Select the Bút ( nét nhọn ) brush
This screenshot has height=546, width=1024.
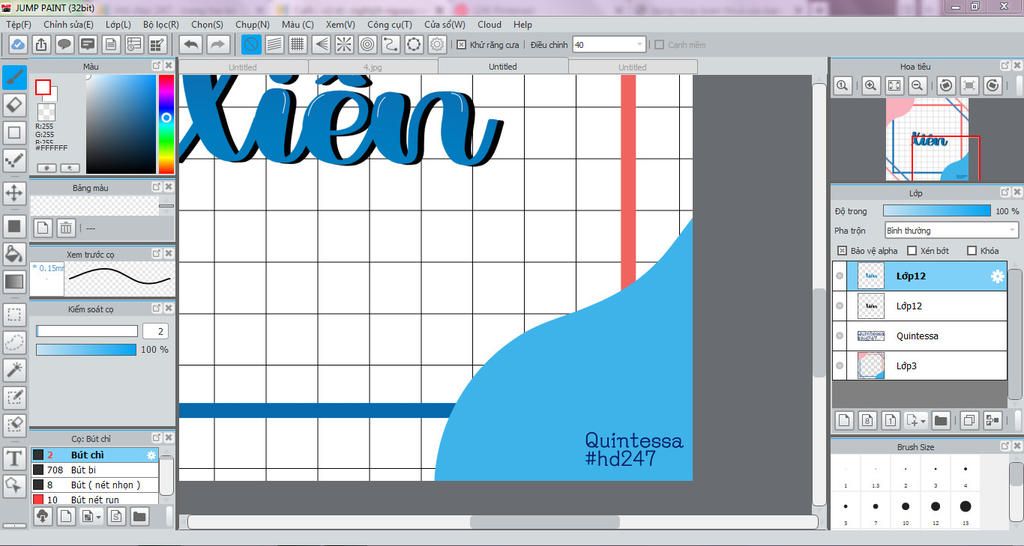click(95, 485)
